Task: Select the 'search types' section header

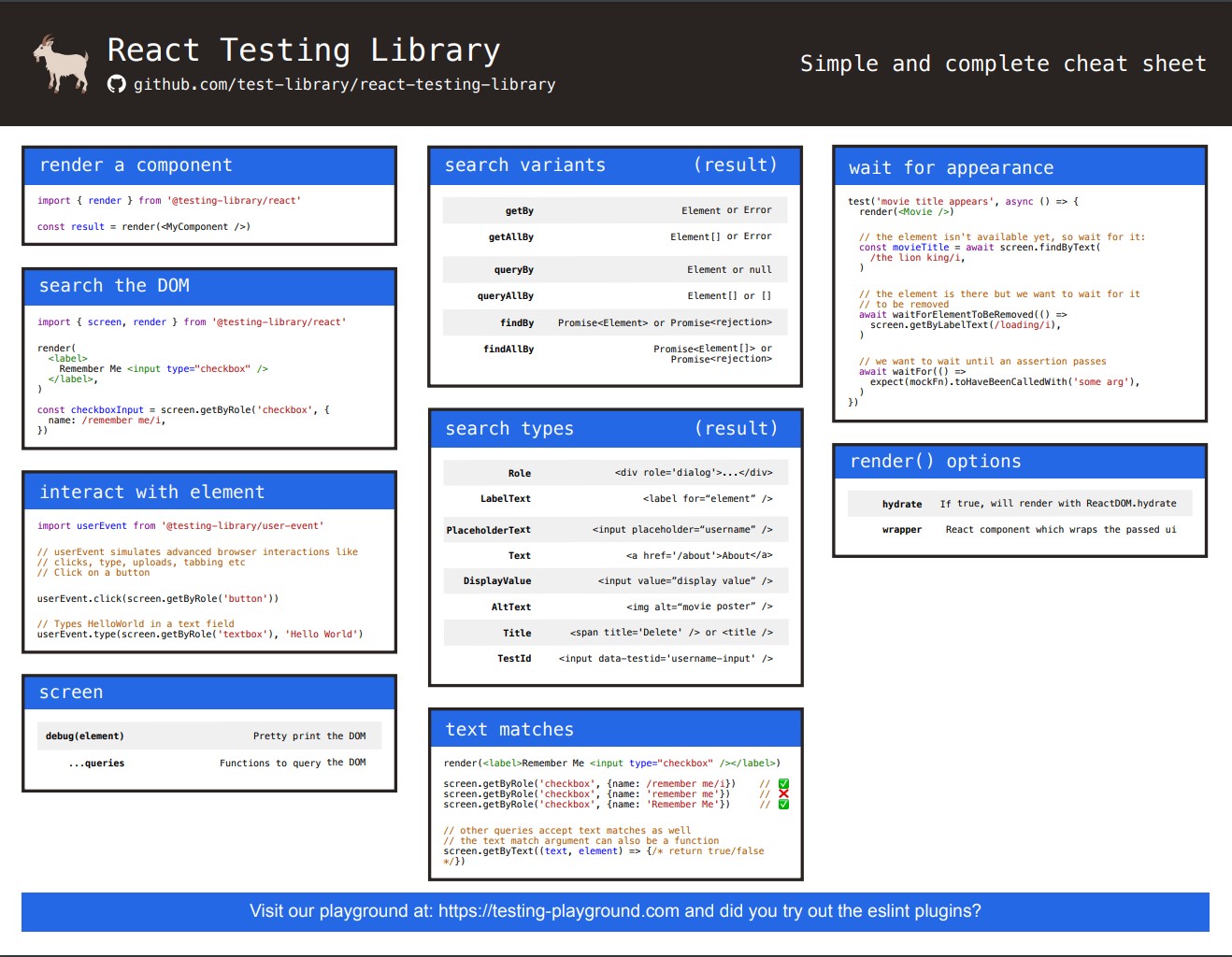Action: 615,429
